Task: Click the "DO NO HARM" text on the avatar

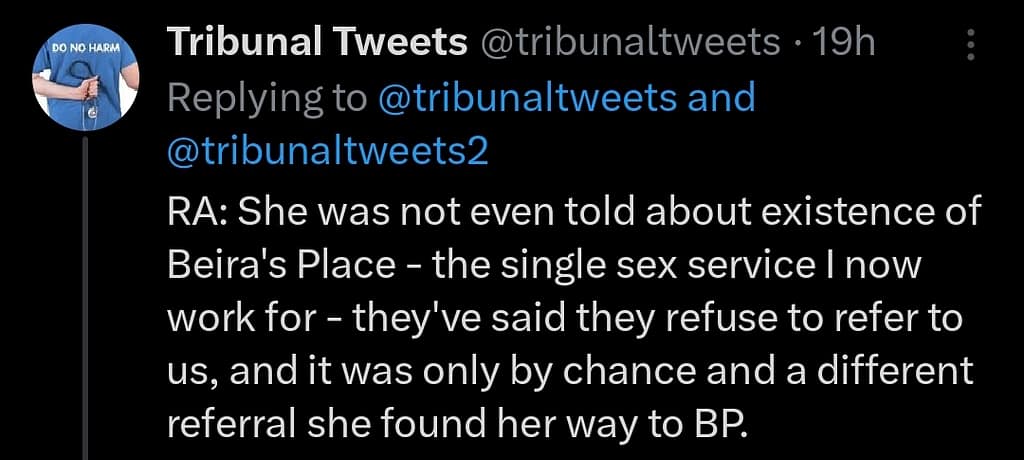Action: pos(86,47)
